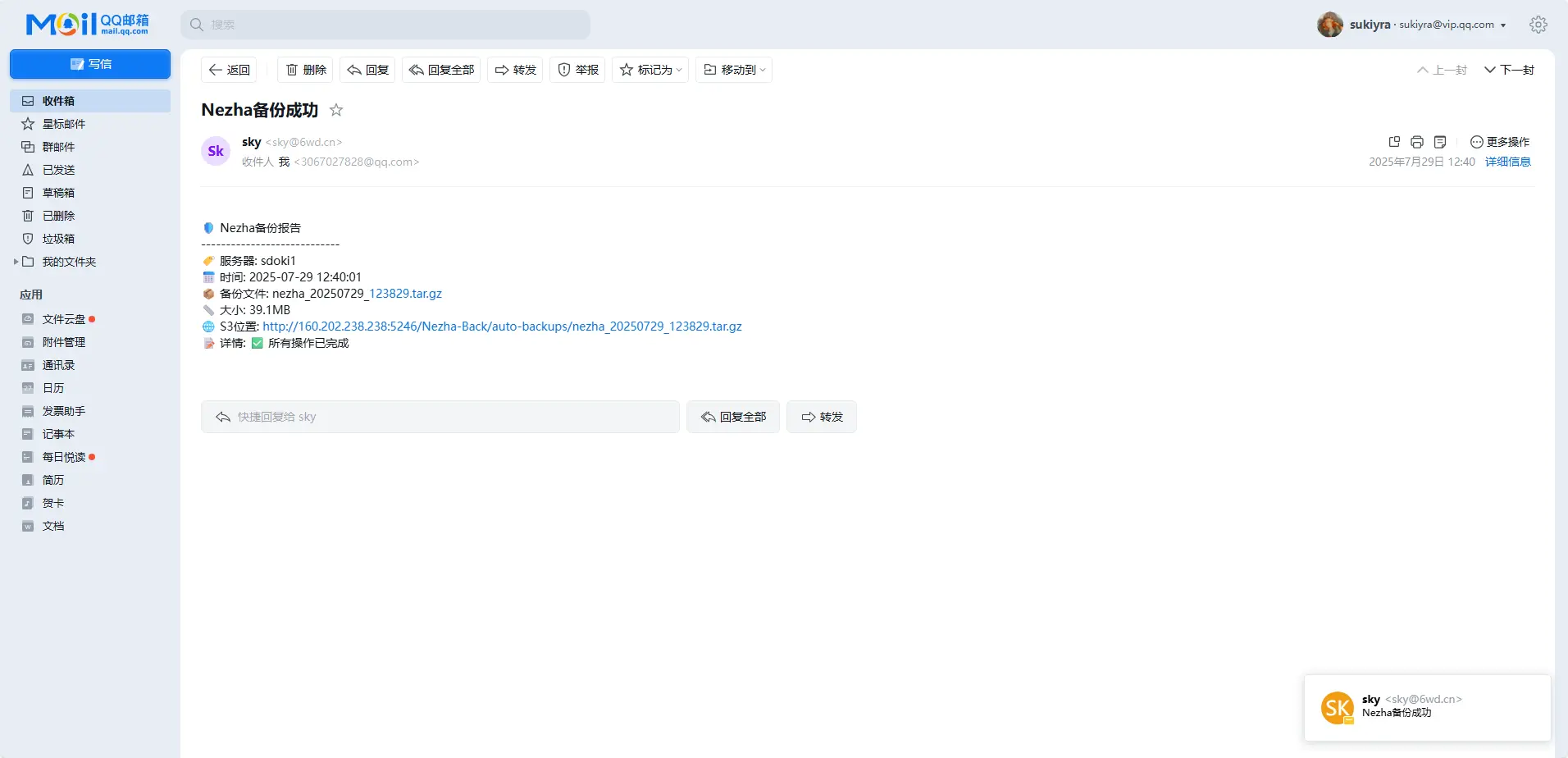The image size is (1568, 758).
Task: Click the QQ邮箱 logo
Action: tap(87, 25)
